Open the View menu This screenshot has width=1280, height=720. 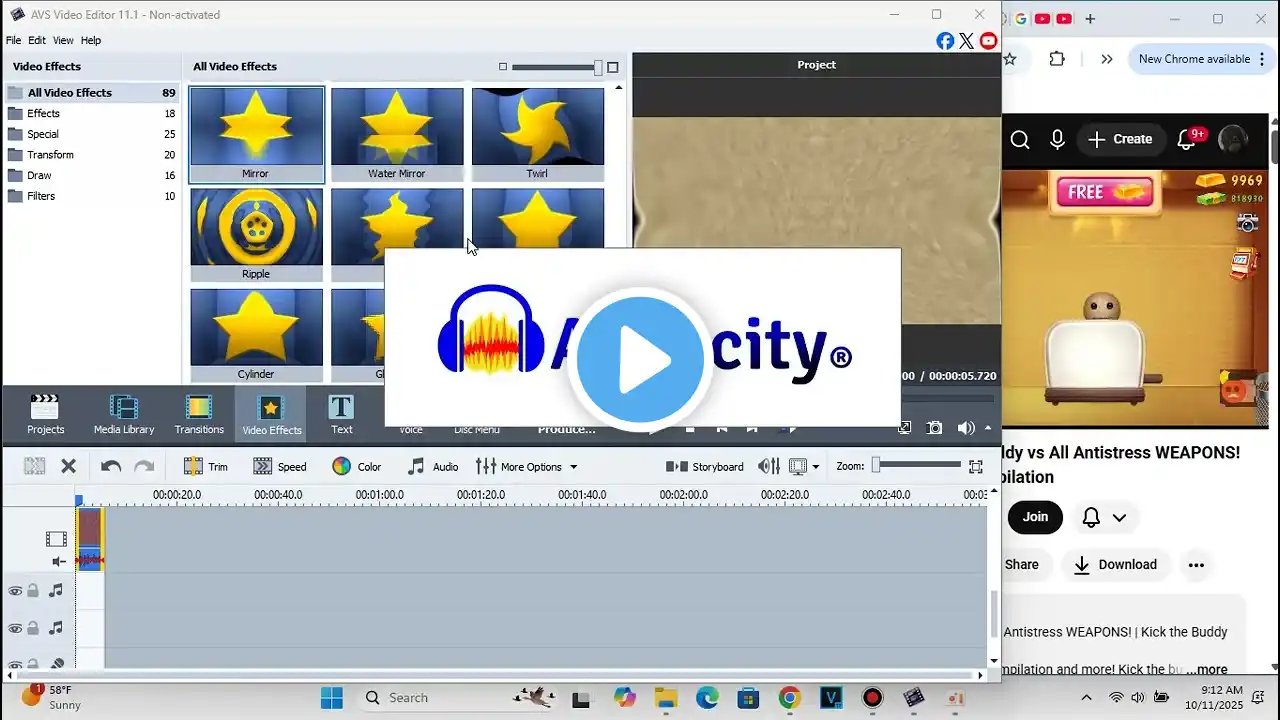[x=63, y=40]
